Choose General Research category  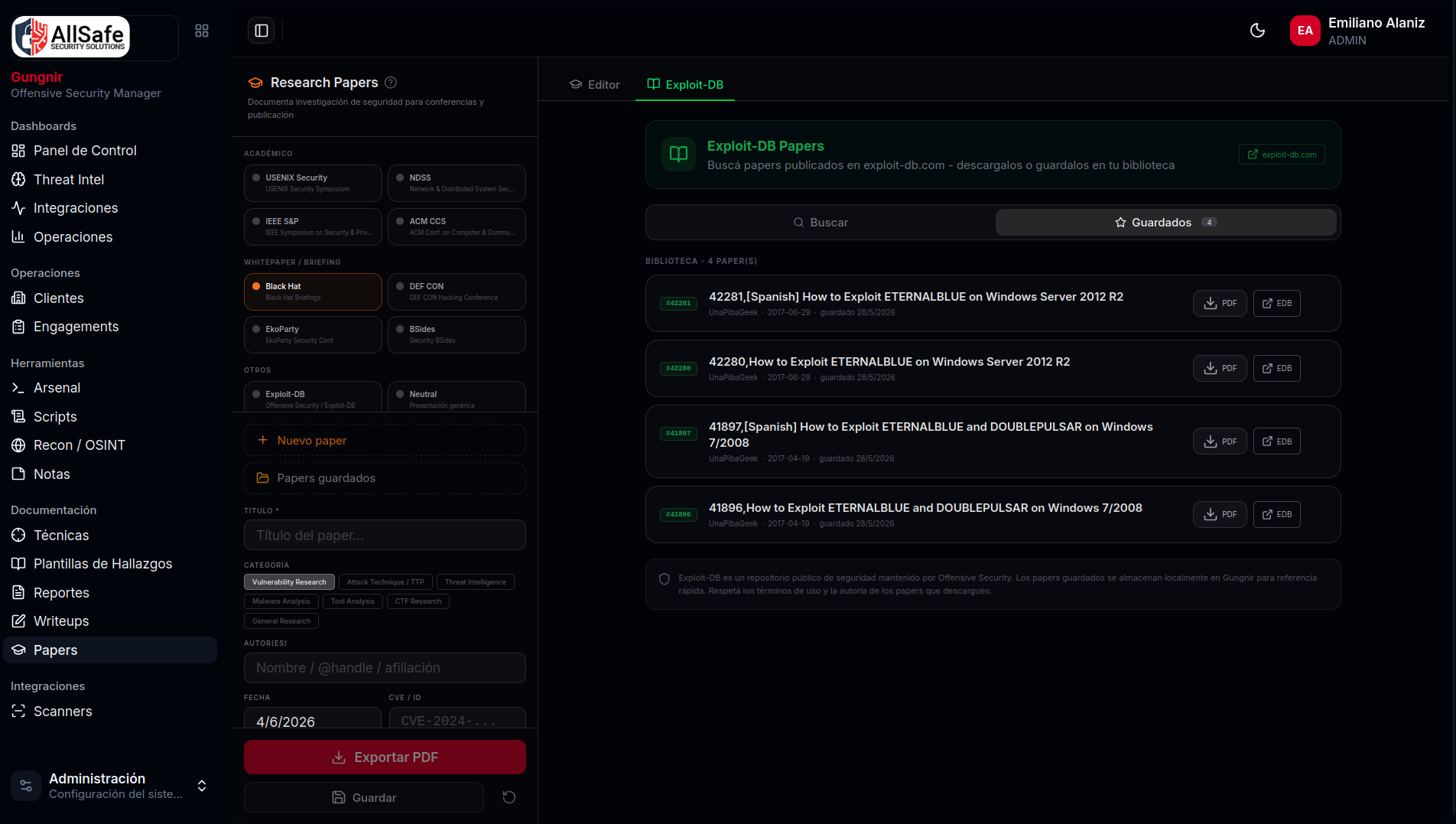[281, 621]
